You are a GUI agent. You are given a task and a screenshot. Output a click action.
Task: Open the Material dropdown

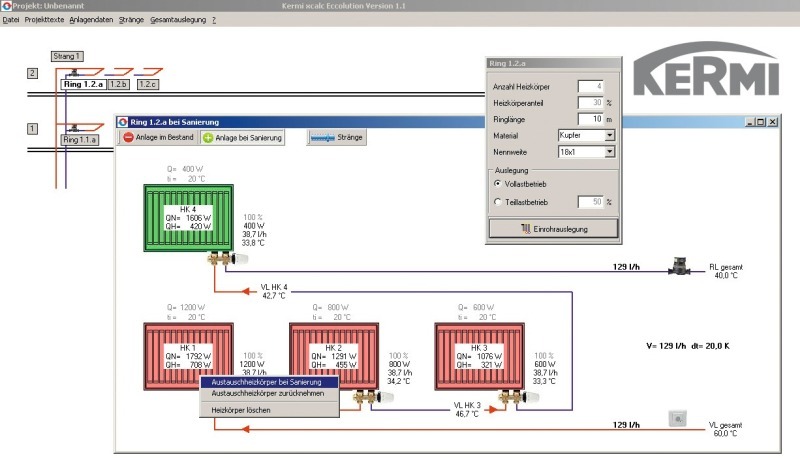pos(610,135)
